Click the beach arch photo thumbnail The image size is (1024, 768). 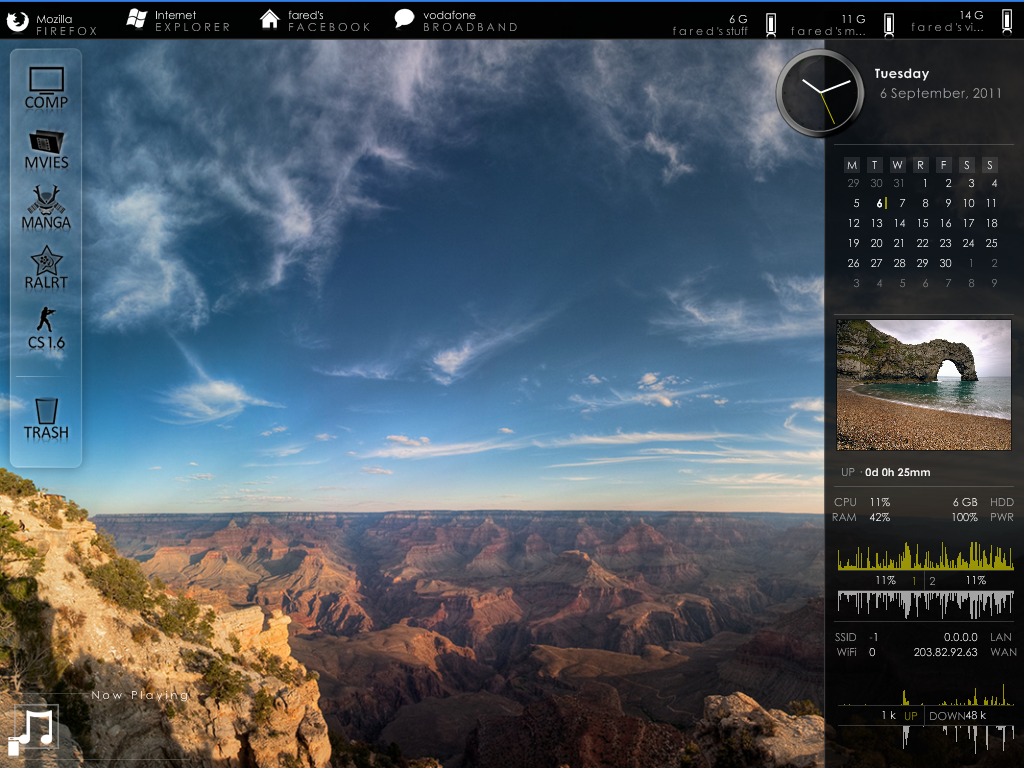923,385
